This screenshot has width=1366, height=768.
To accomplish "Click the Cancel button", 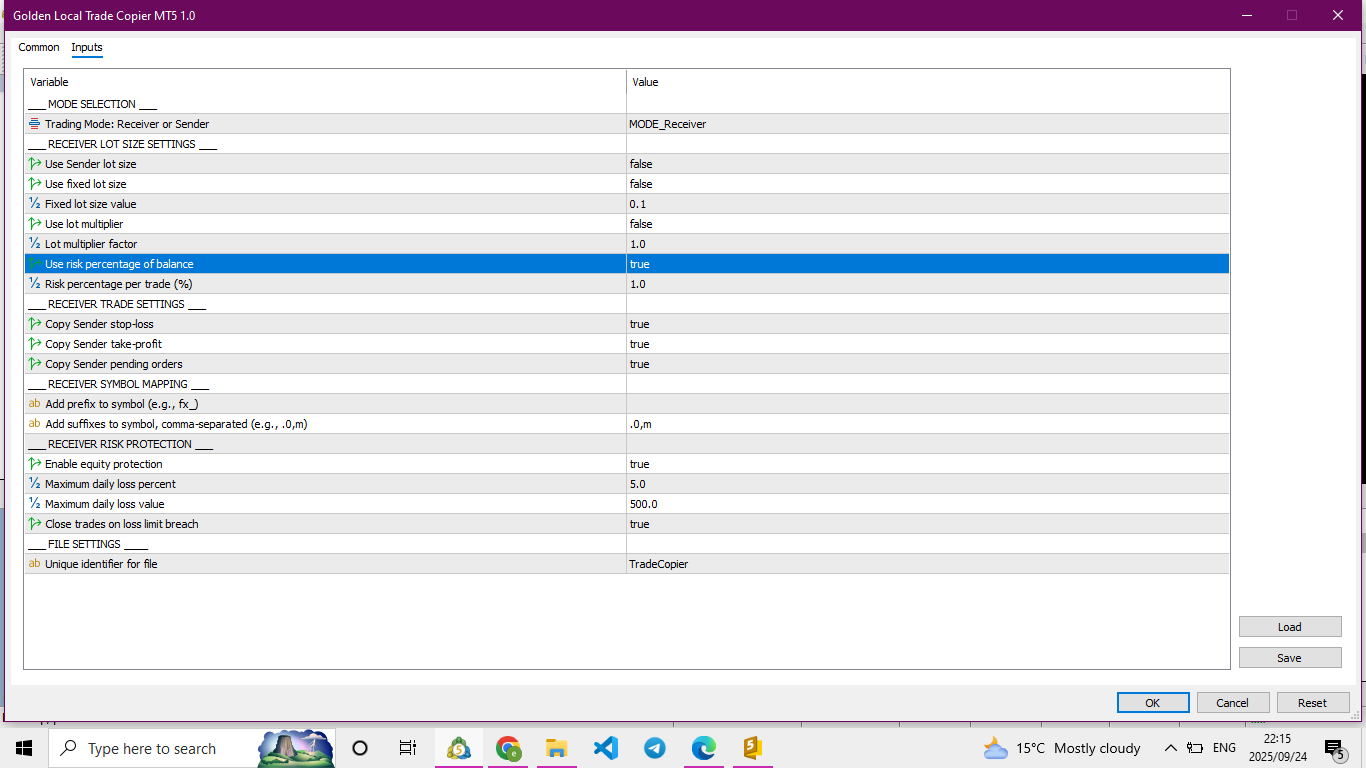I will pyautogui.click(x=1233, y=703).
